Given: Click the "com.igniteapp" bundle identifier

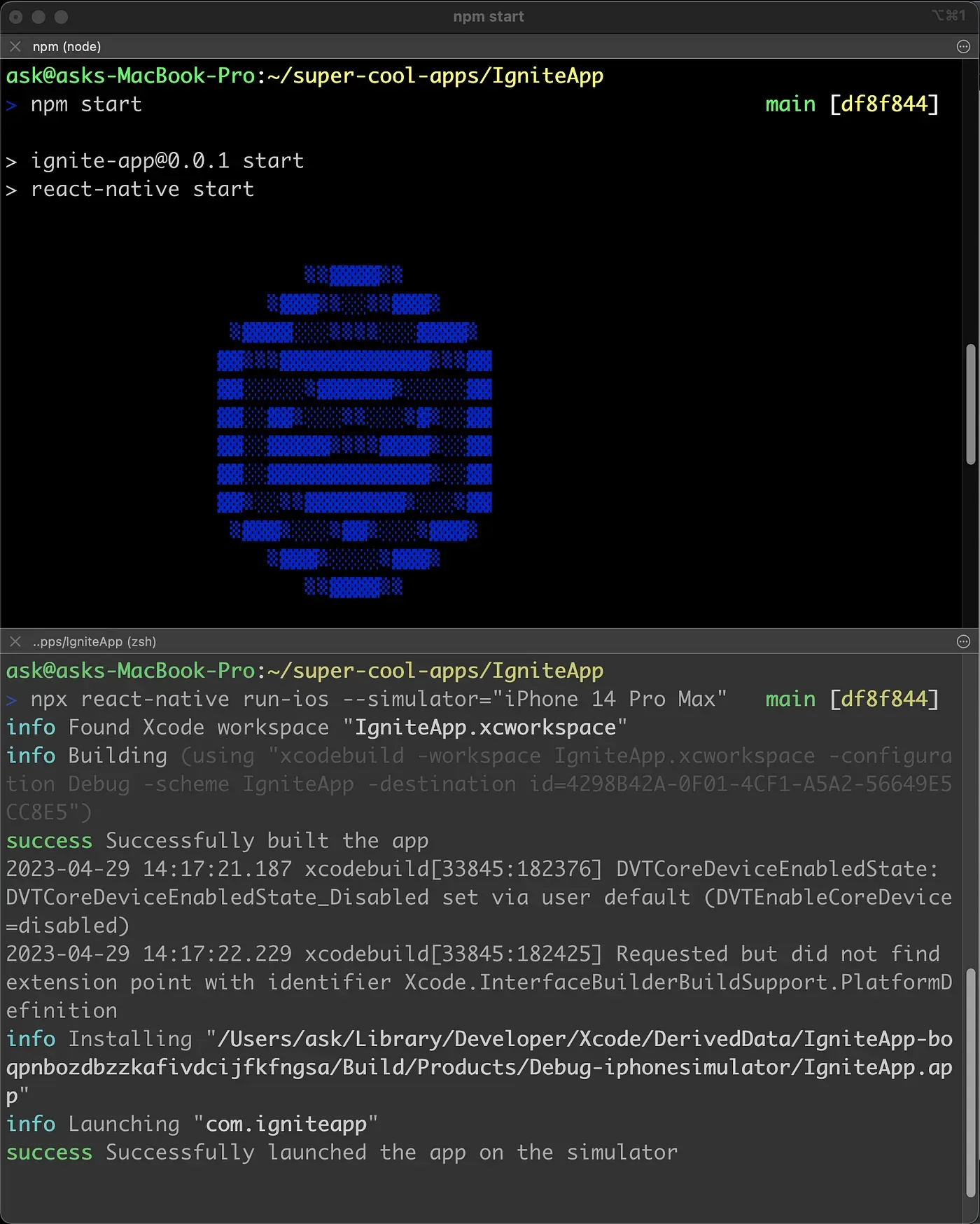Looking at the screenshot, I should tap(286, 1124).
